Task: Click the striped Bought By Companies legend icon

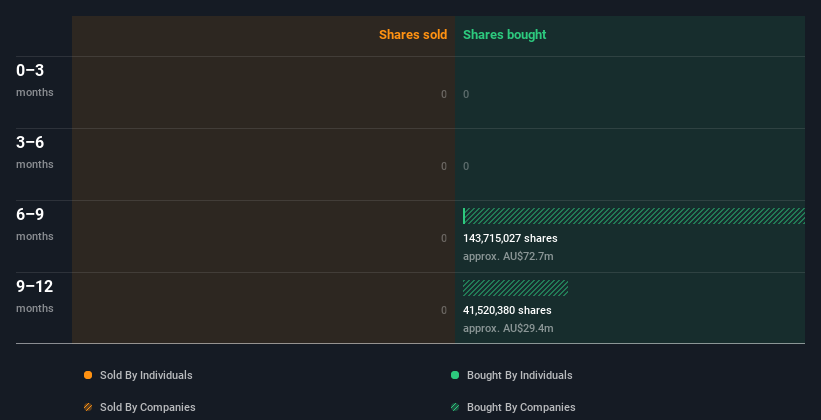Action: coord(455,407)
